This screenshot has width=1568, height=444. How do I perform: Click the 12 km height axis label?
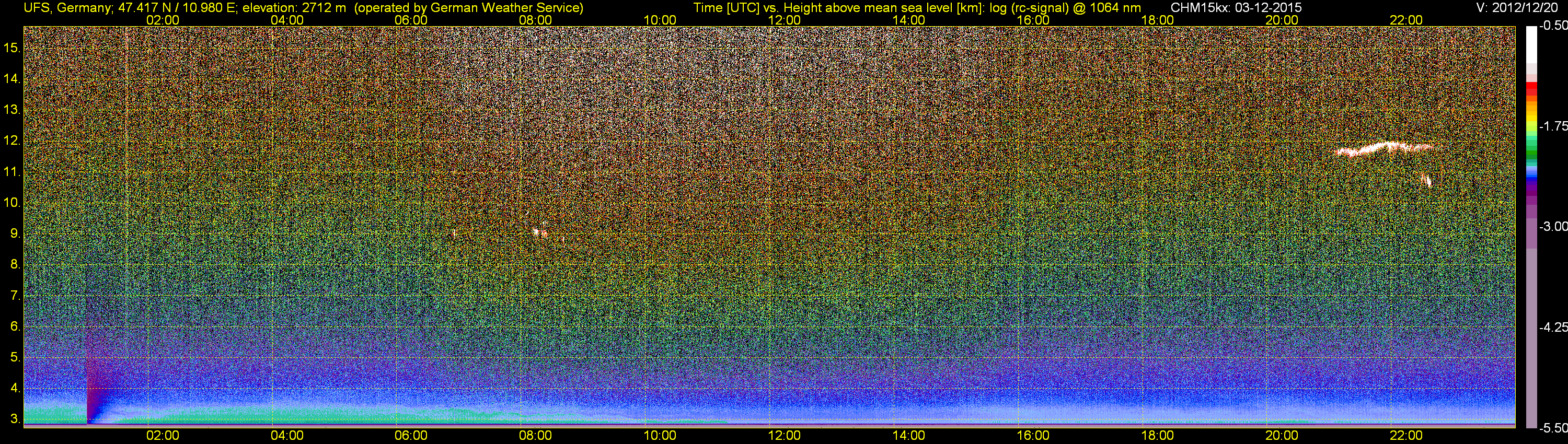pyautogui.click(x=11, y=141)
